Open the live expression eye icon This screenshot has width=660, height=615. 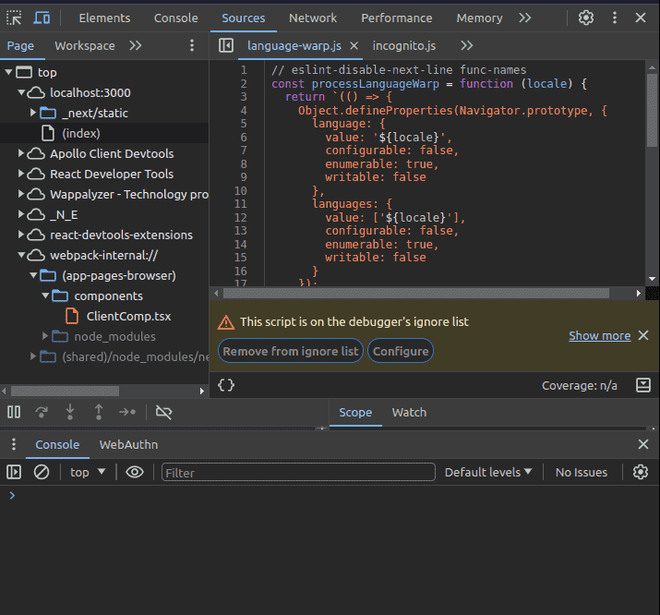pyautogui.click(x=135, y=472)
